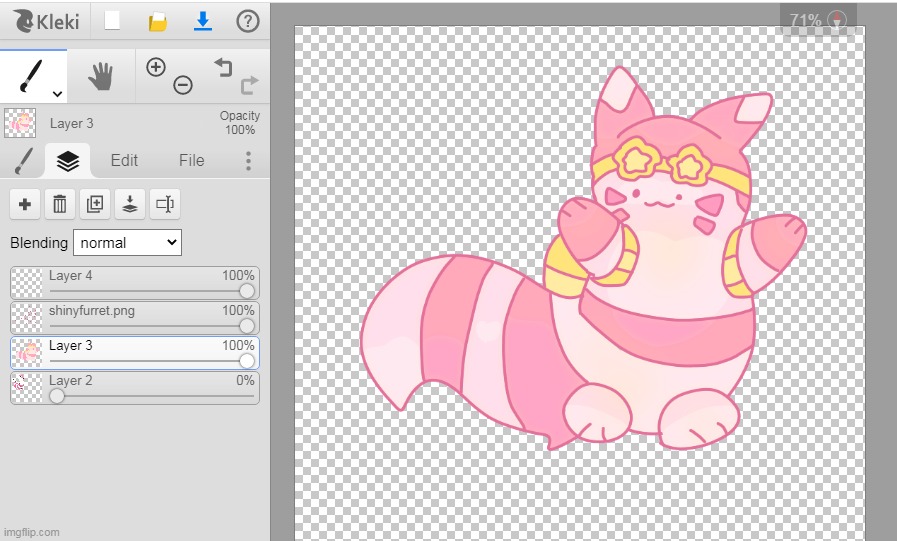The image size is (897, 541).
Task: Open the help question mark icon
Action: pos(247,20)
